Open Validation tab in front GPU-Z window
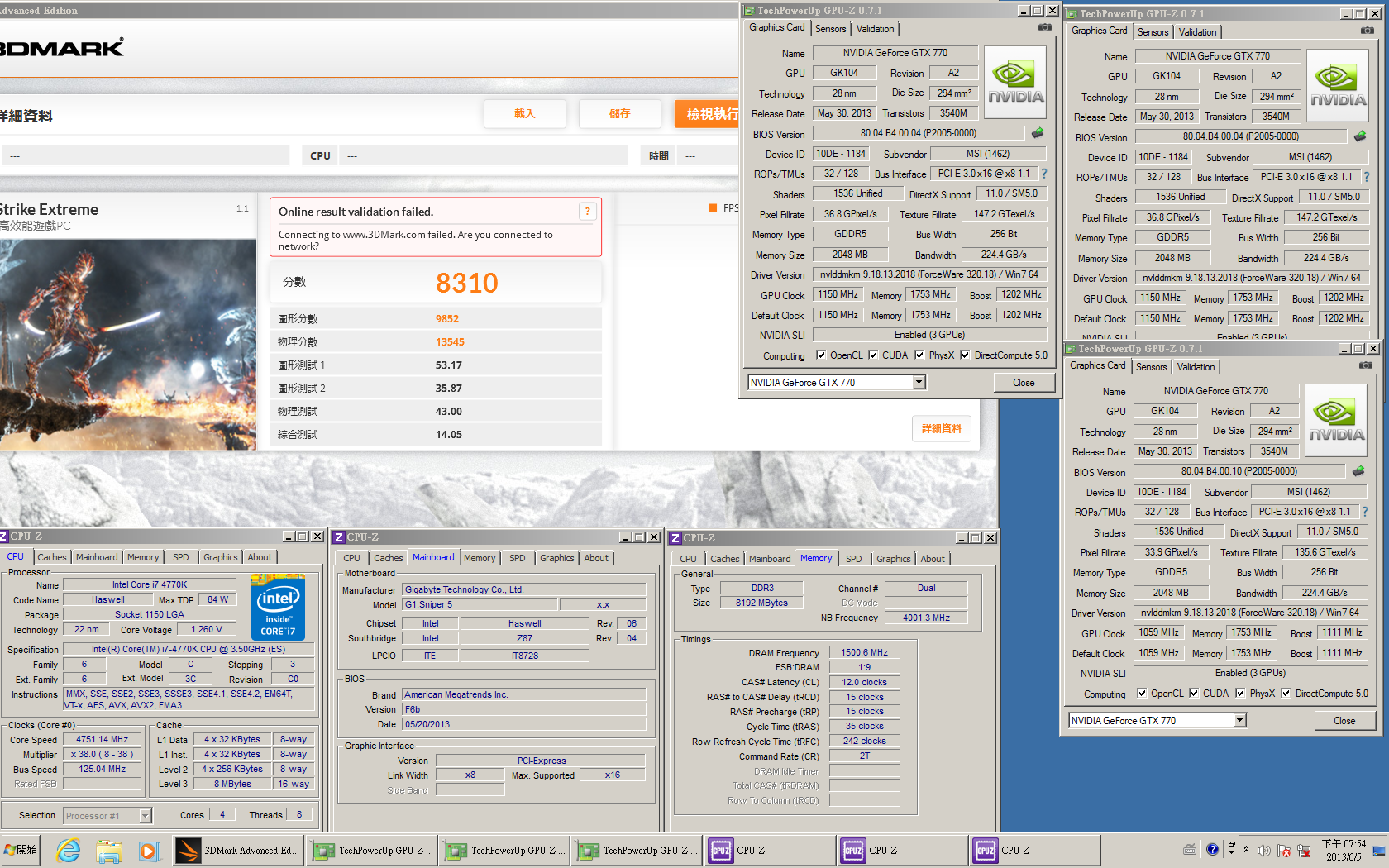 coord(875,29)
